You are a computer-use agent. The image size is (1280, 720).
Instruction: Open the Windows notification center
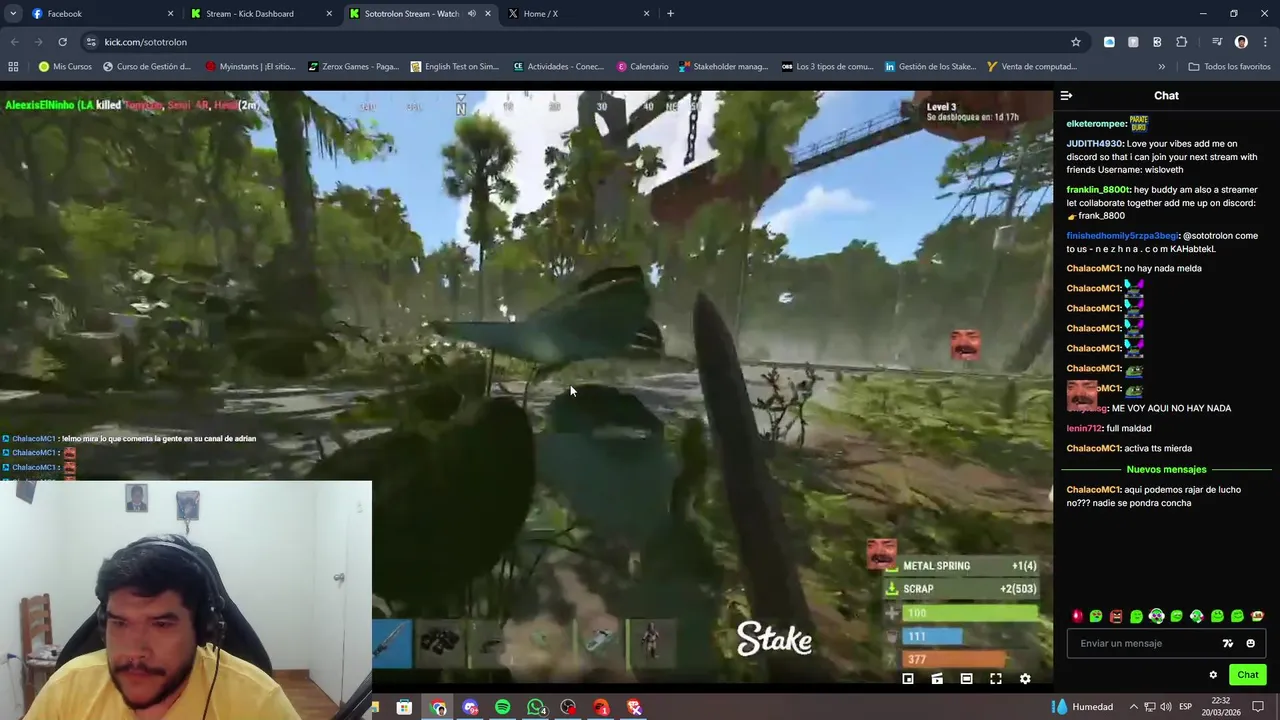tap(1259, 707)
